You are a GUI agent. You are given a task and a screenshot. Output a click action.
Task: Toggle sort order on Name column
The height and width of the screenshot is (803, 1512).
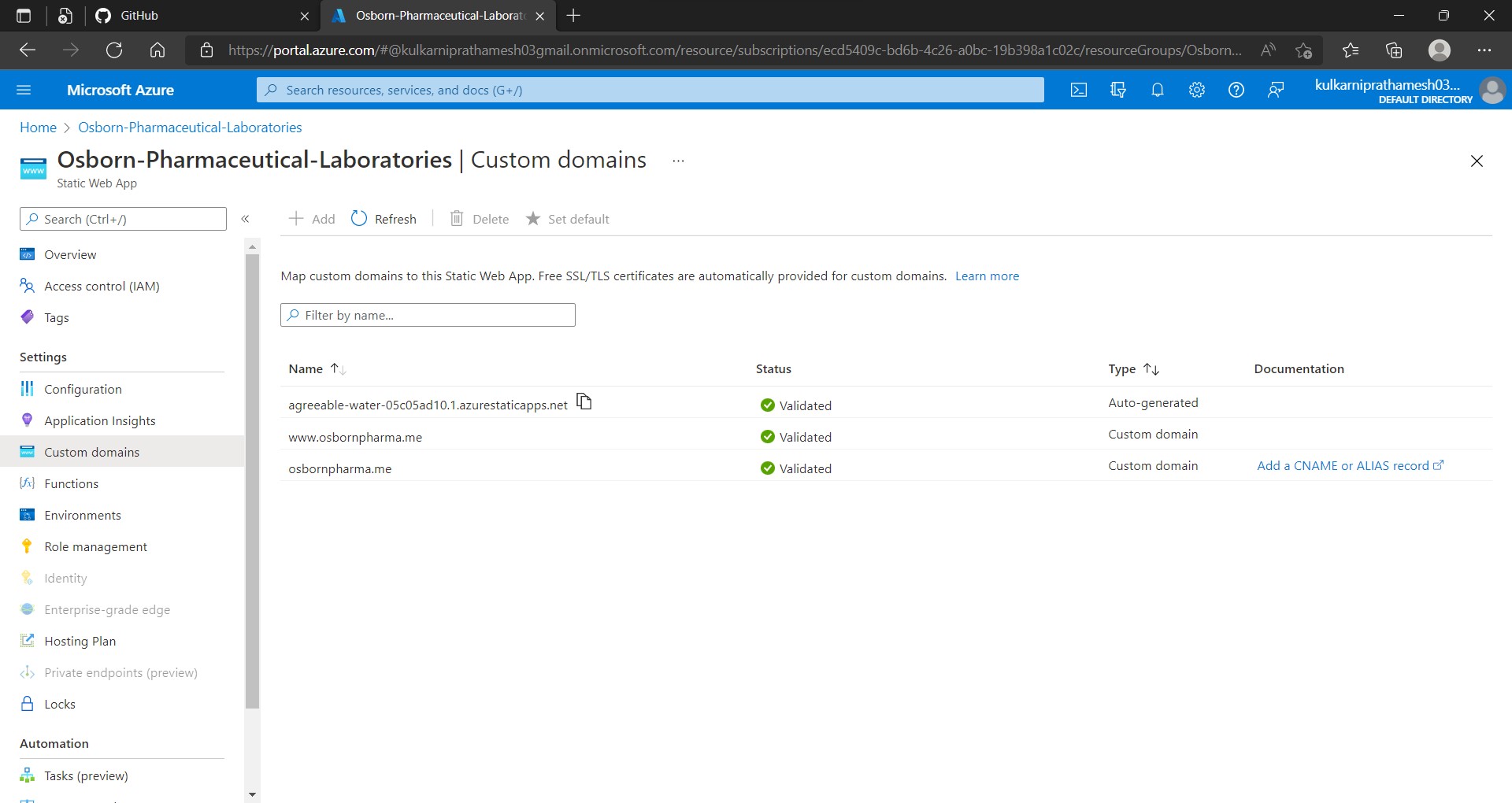point(337,368)
